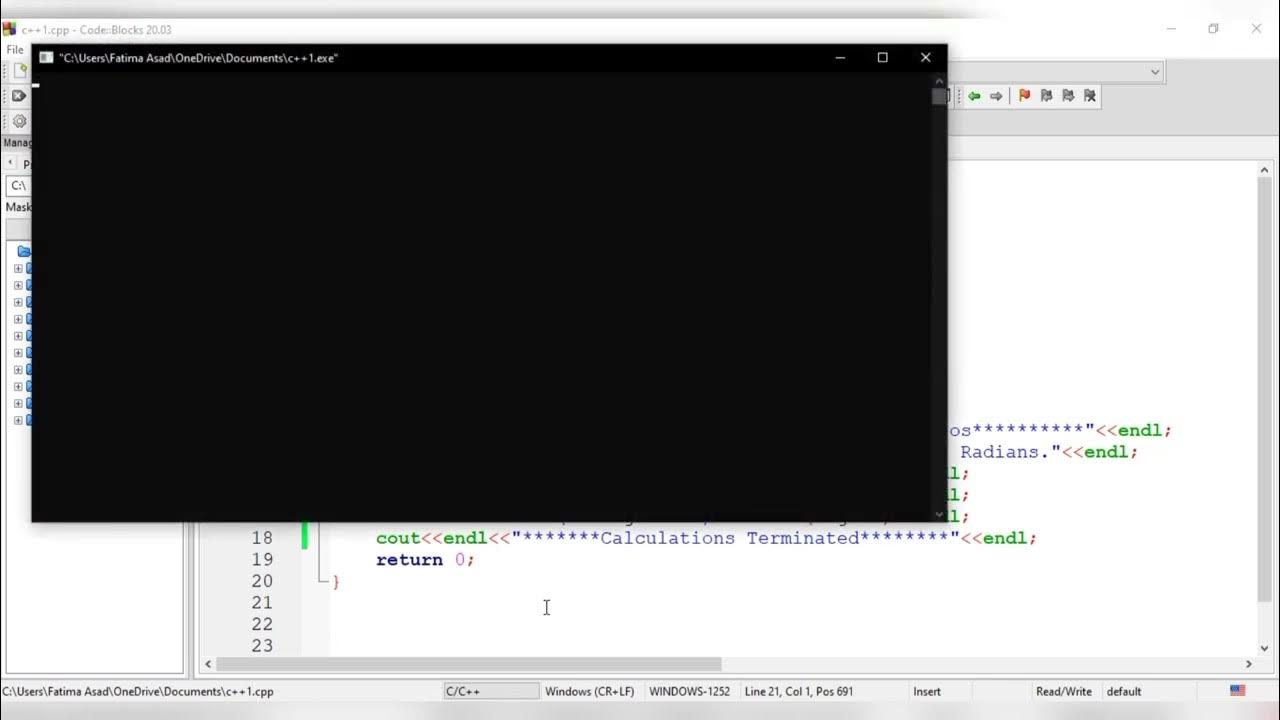Click the Code::Blocks logo in the title bar

coord(9,29)
